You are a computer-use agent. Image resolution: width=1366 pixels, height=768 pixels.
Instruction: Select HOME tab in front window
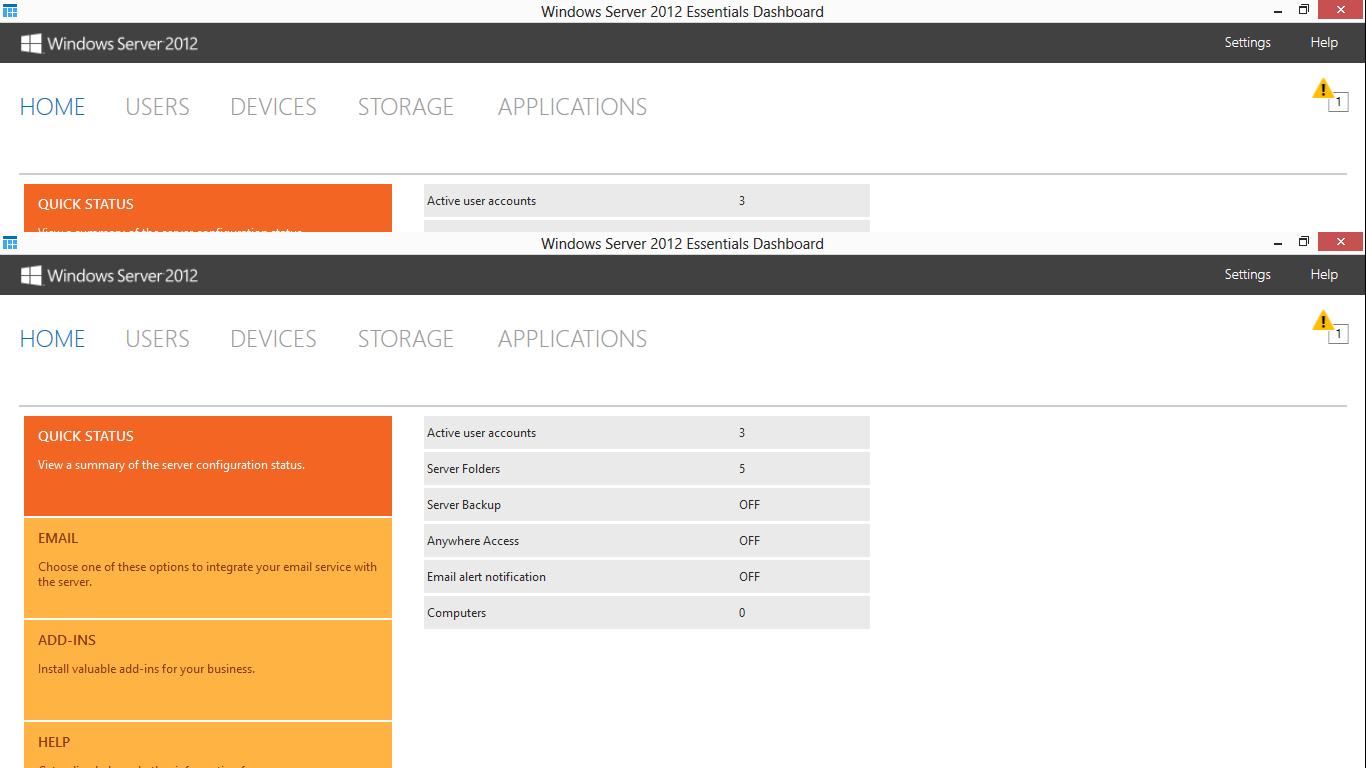pyautogui.click(x=52, y=339)
